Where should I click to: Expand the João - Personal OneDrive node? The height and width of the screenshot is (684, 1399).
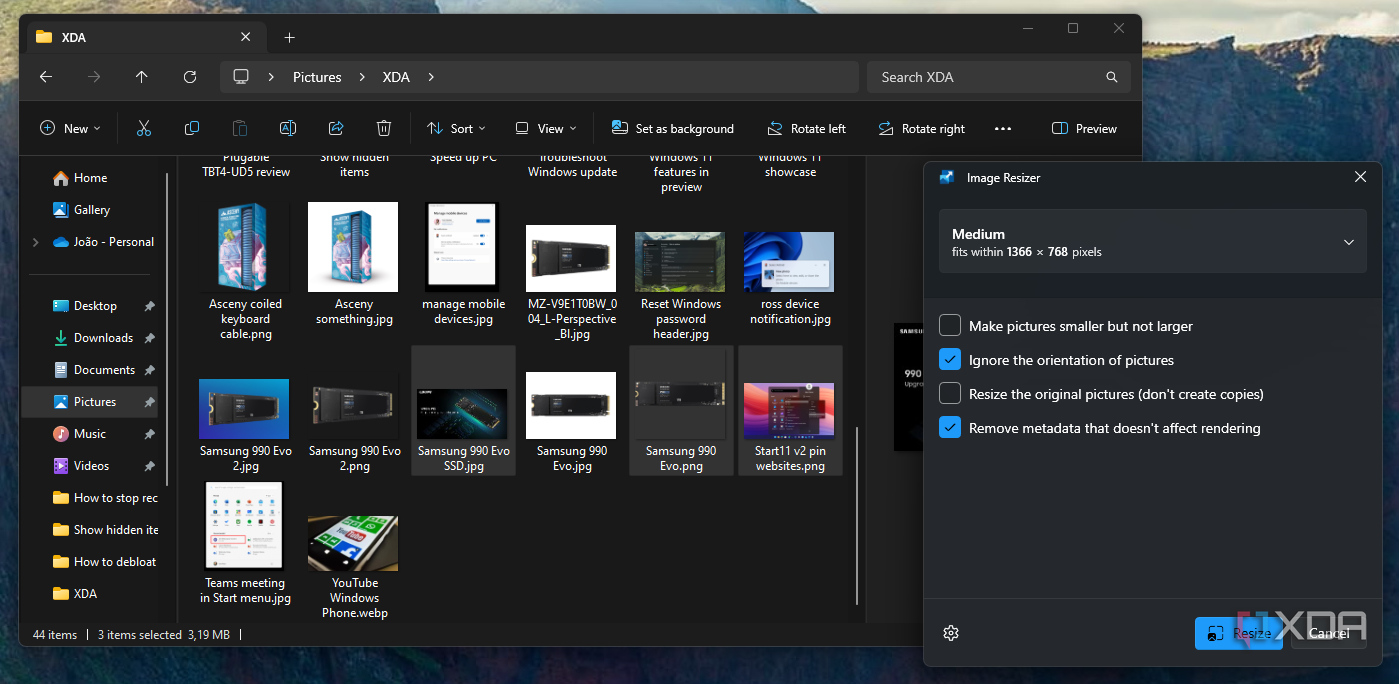36,242
